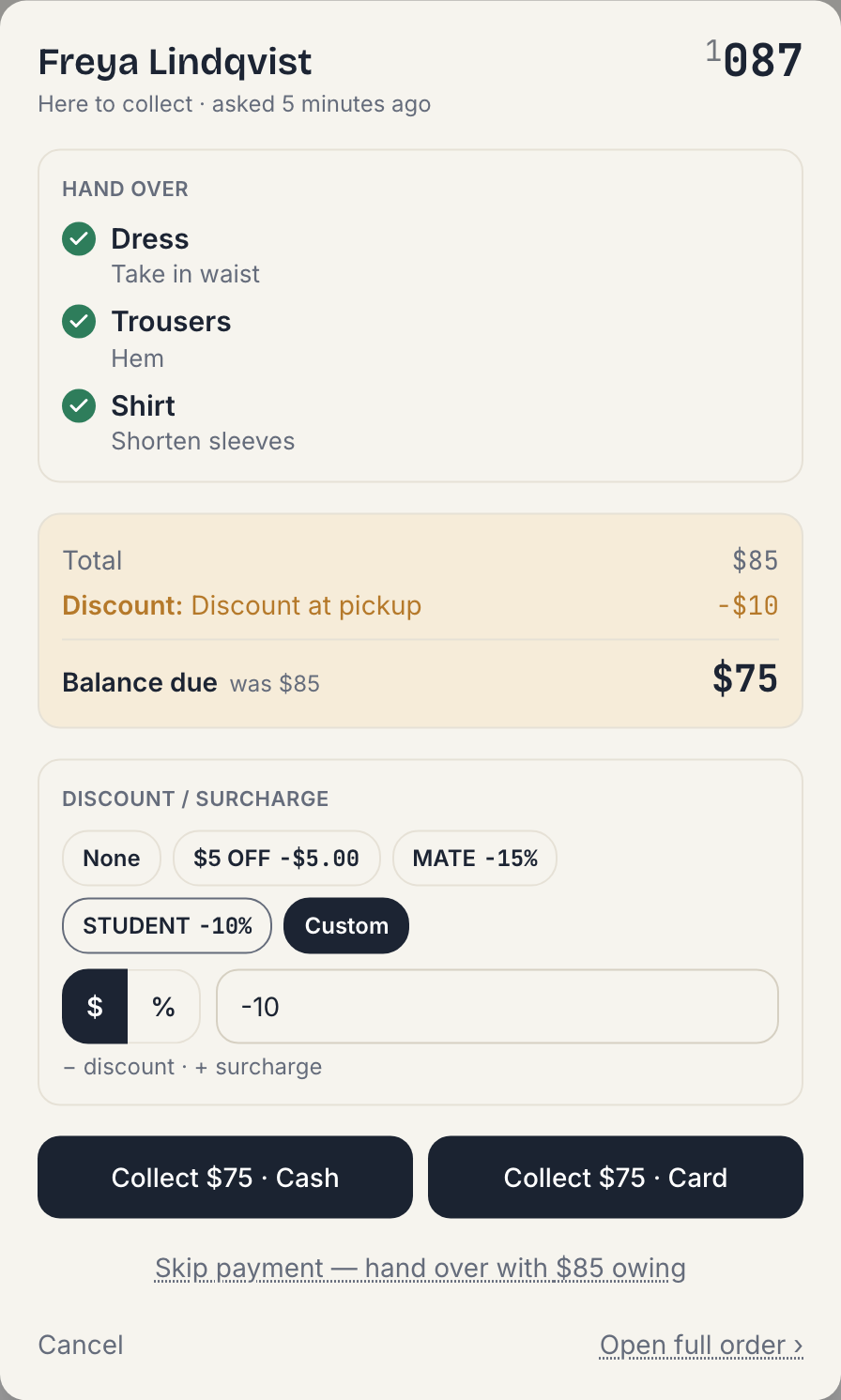Choose the MATE -15% discount
The height and width of the screenshot is (1400, 841).
[475, 859]
